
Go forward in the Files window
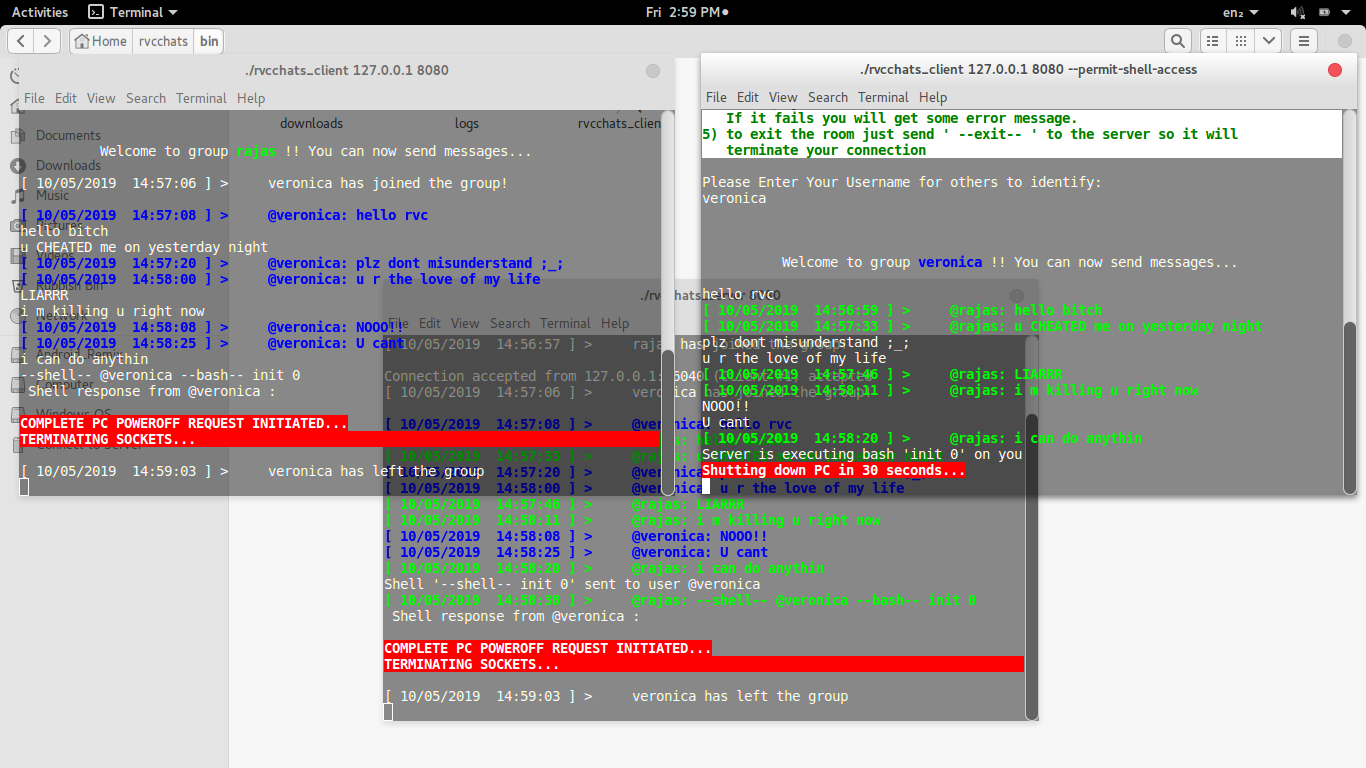pyautogui.click(x=47, y=41)
